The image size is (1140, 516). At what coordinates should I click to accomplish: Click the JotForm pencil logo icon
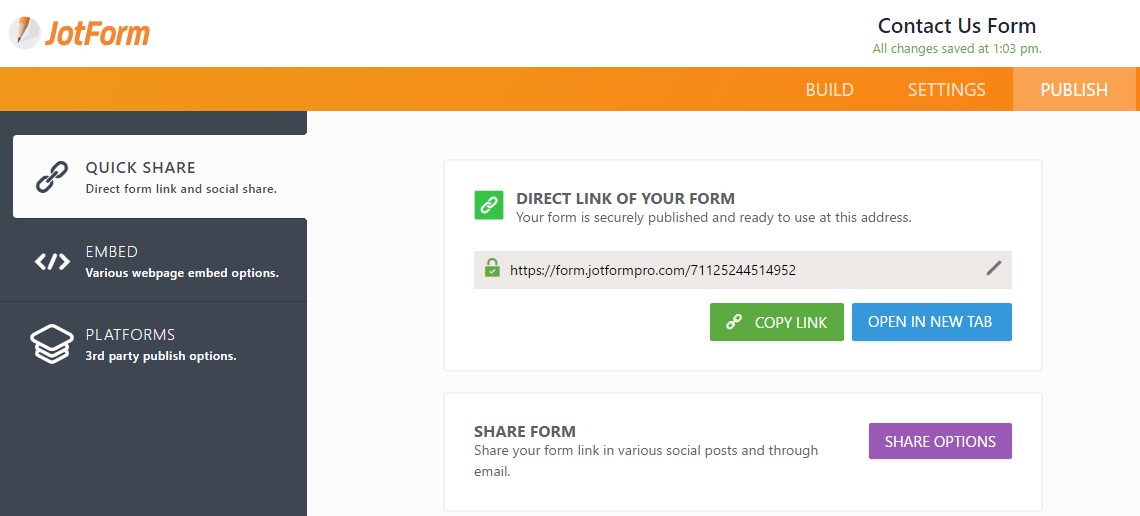25,32
